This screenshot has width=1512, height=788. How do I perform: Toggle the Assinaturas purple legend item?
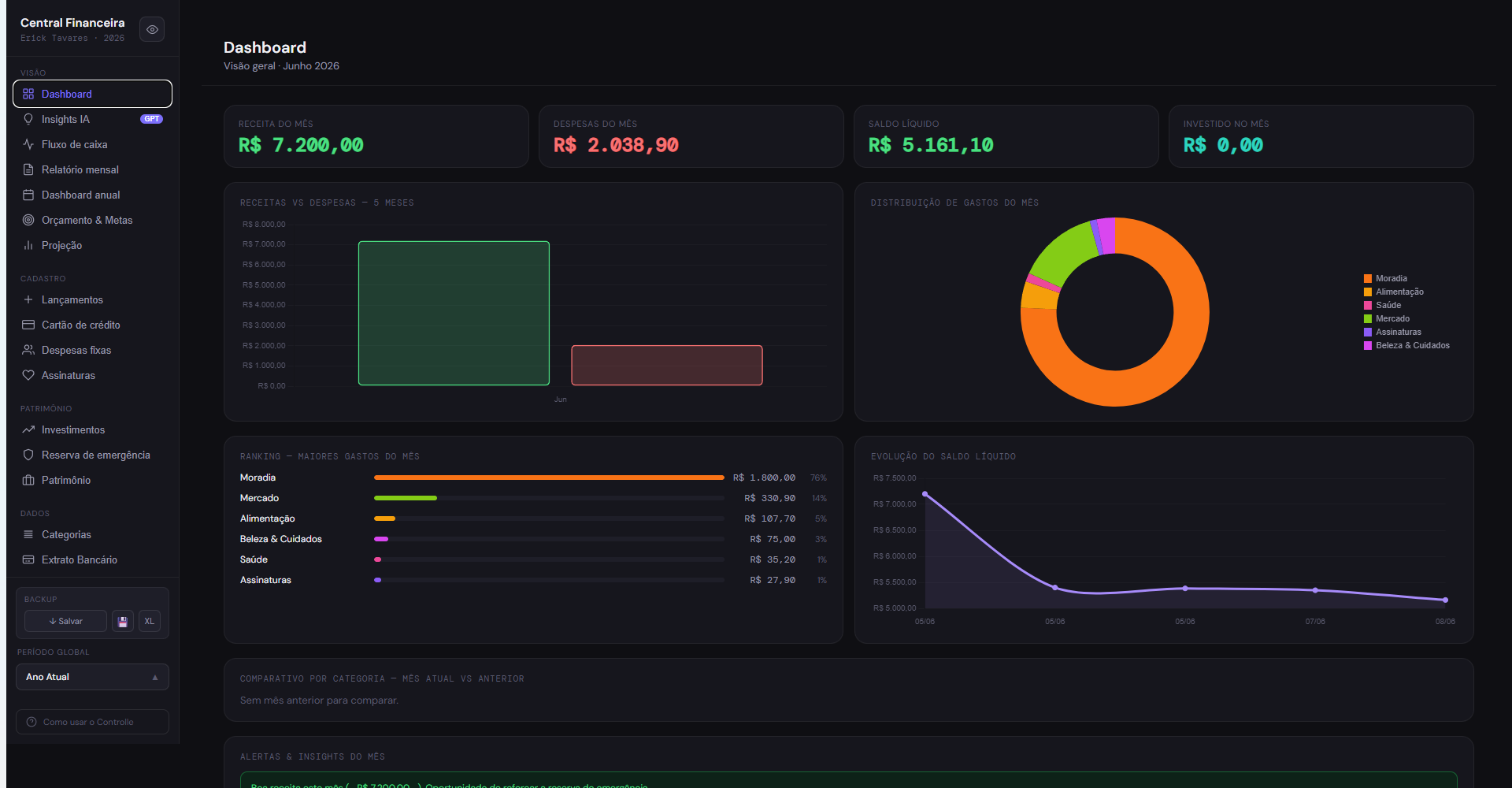click(x=1392, y=332)
